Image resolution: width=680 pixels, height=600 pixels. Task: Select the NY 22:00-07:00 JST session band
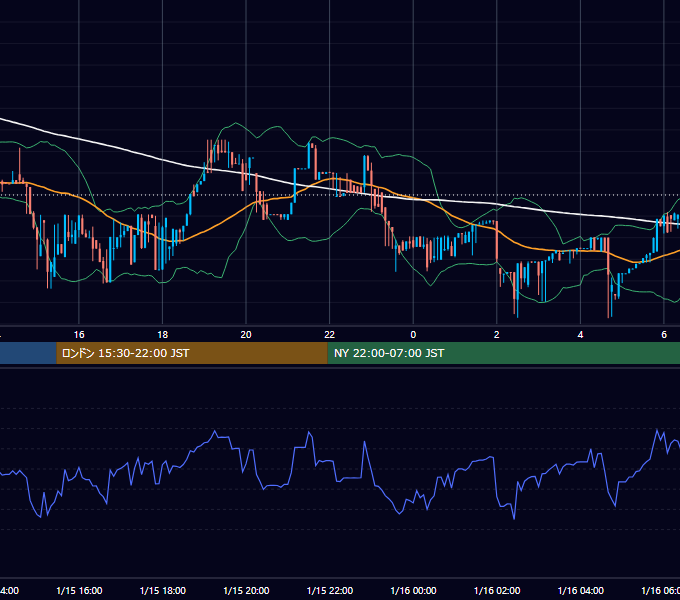click(503, 353)
